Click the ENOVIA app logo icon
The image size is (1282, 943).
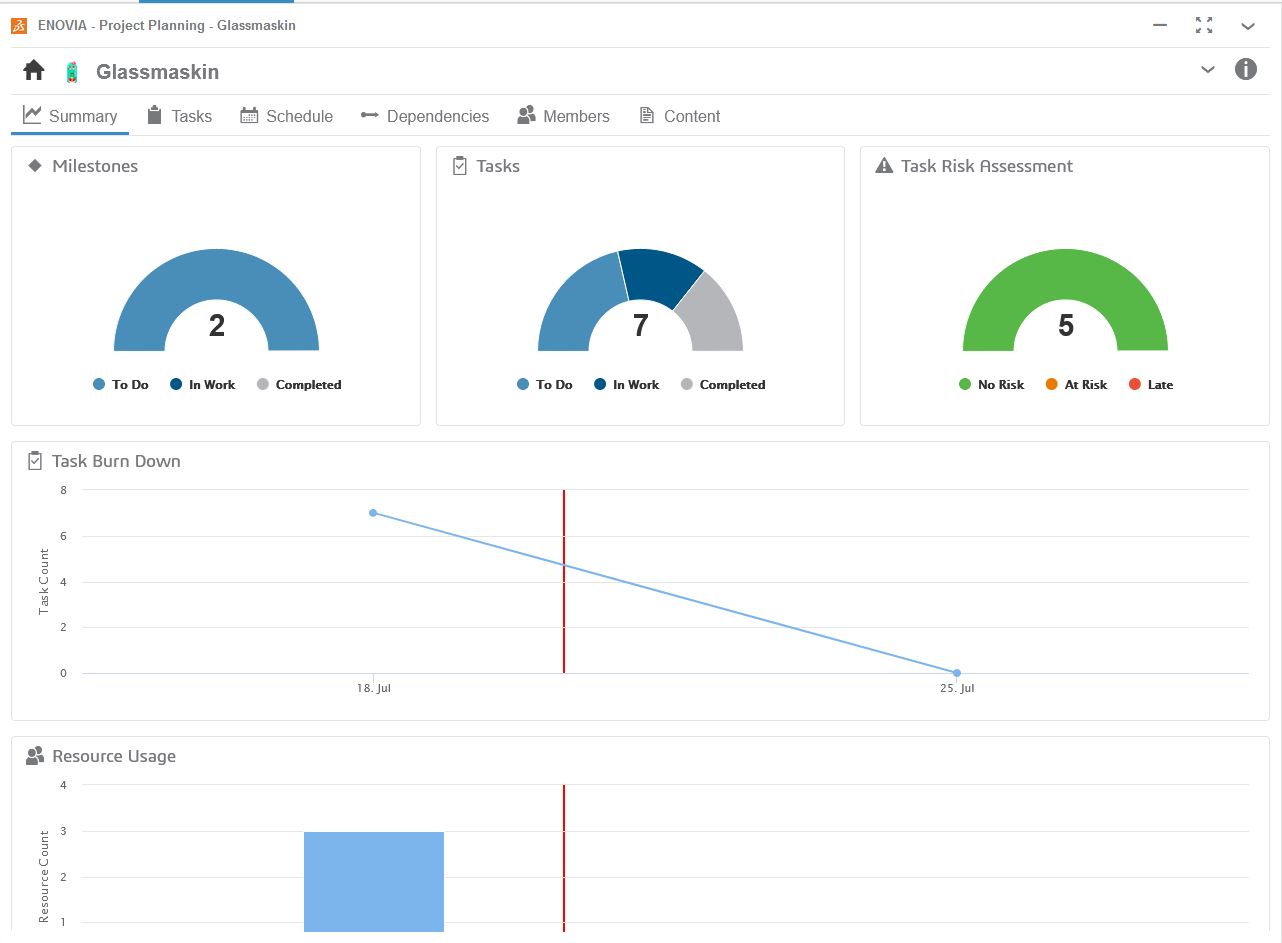[19, 25]
